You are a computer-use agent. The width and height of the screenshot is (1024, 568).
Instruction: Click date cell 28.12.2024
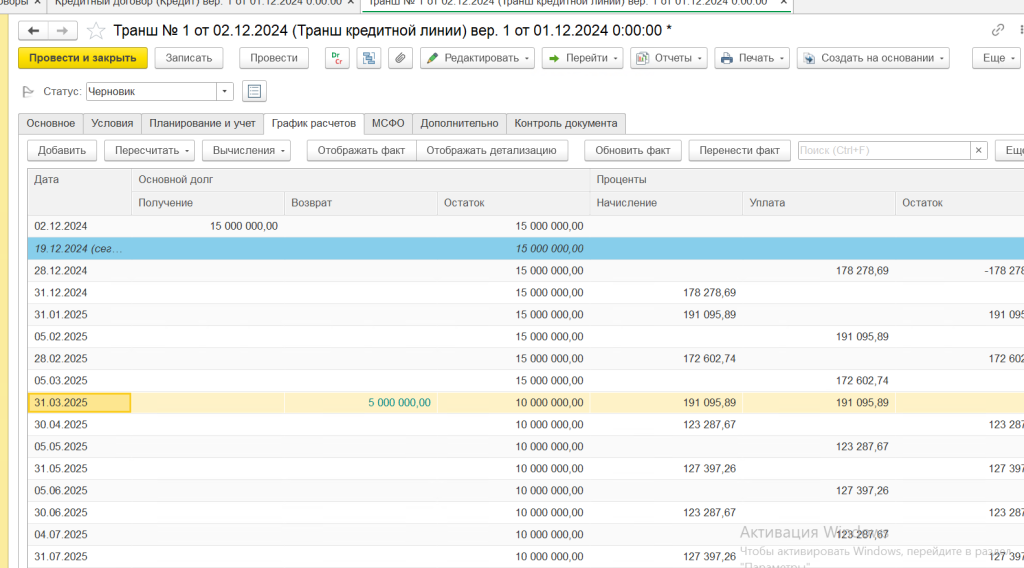pos(79,270)
